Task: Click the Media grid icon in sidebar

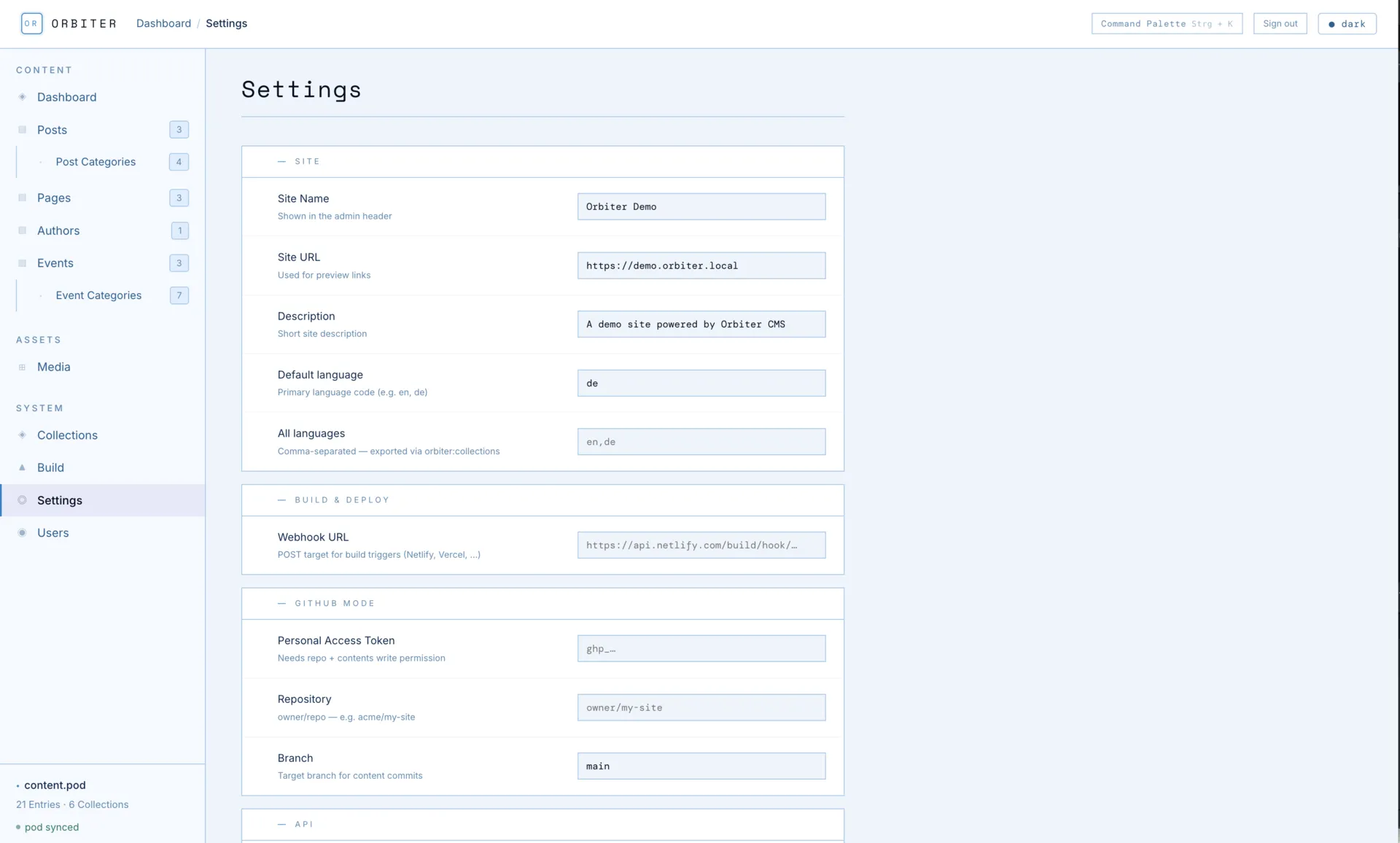Action: click(22, 368)
